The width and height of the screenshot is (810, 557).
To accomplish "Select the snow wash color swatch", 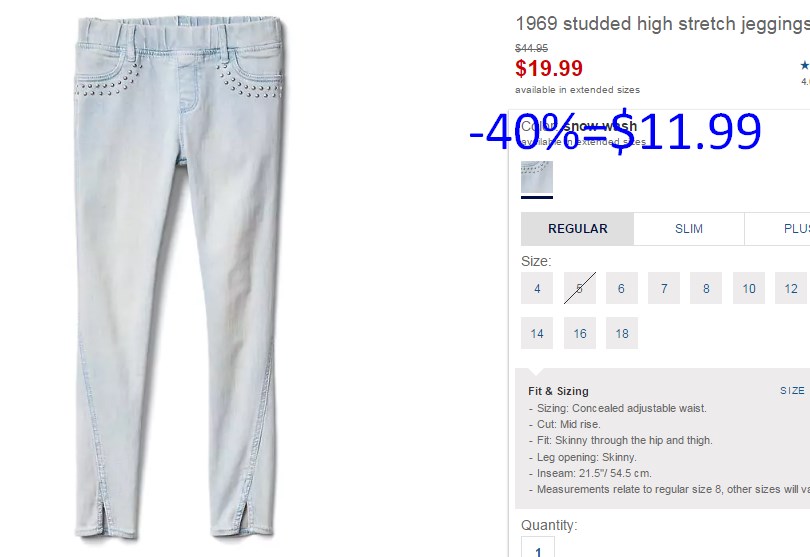I will click(x=537, y=177).
